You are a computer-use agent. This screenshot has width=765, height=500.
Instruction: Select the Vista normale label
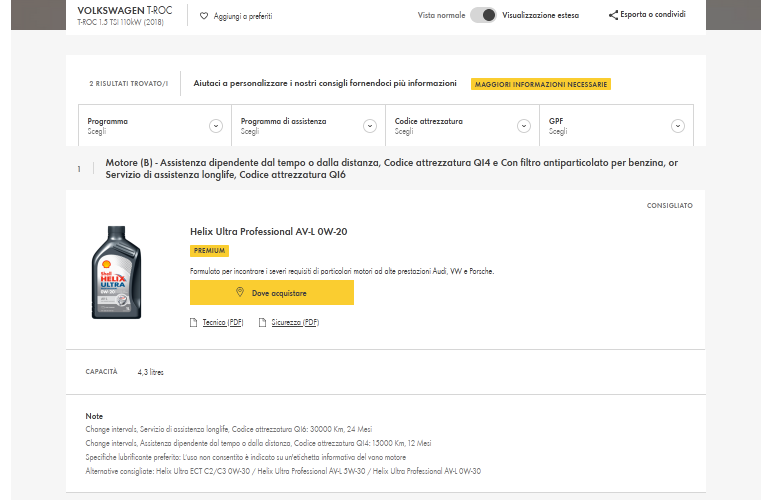pos(442,15)
